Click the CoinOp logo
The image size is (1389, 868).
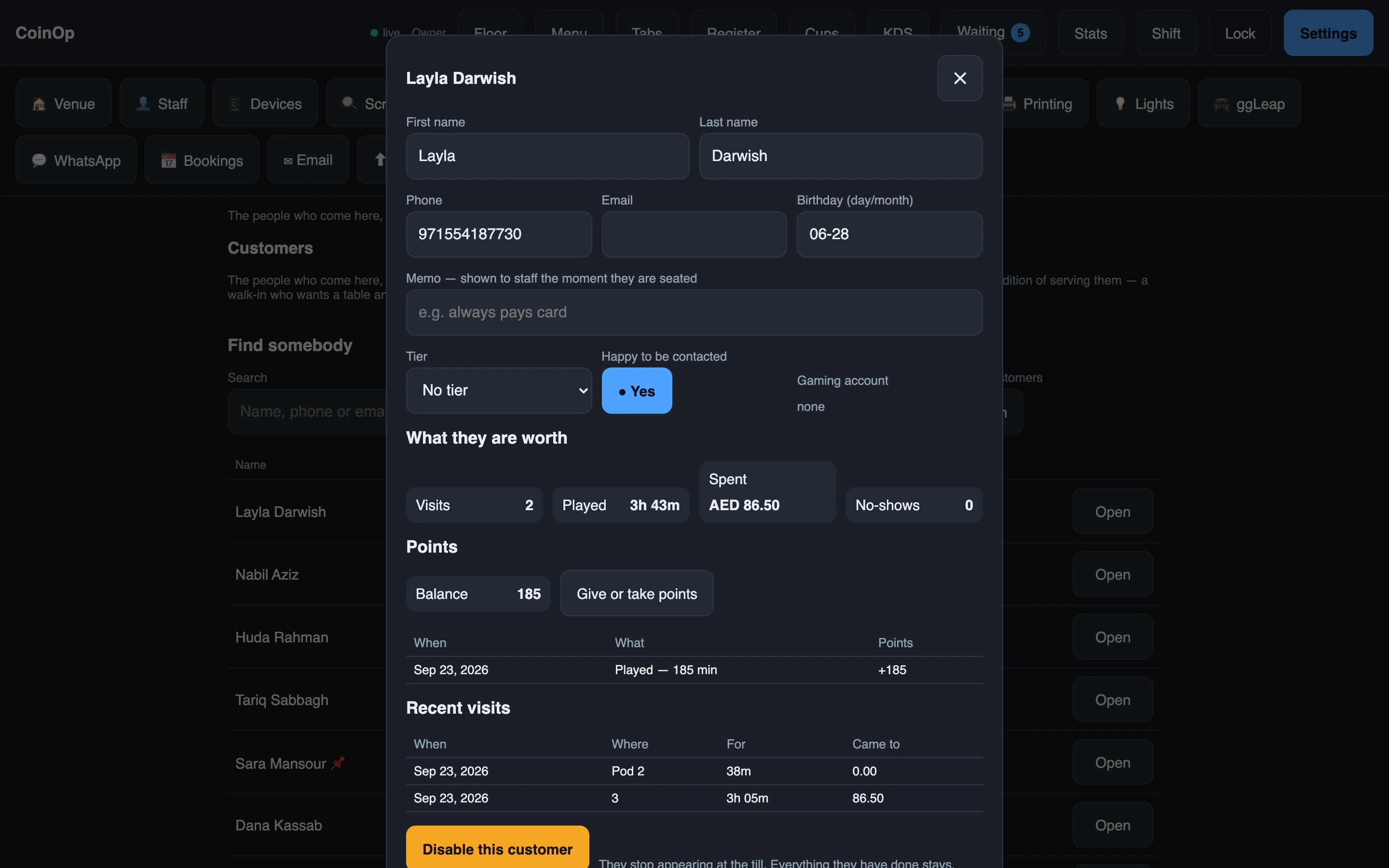[x=45, y=33]
